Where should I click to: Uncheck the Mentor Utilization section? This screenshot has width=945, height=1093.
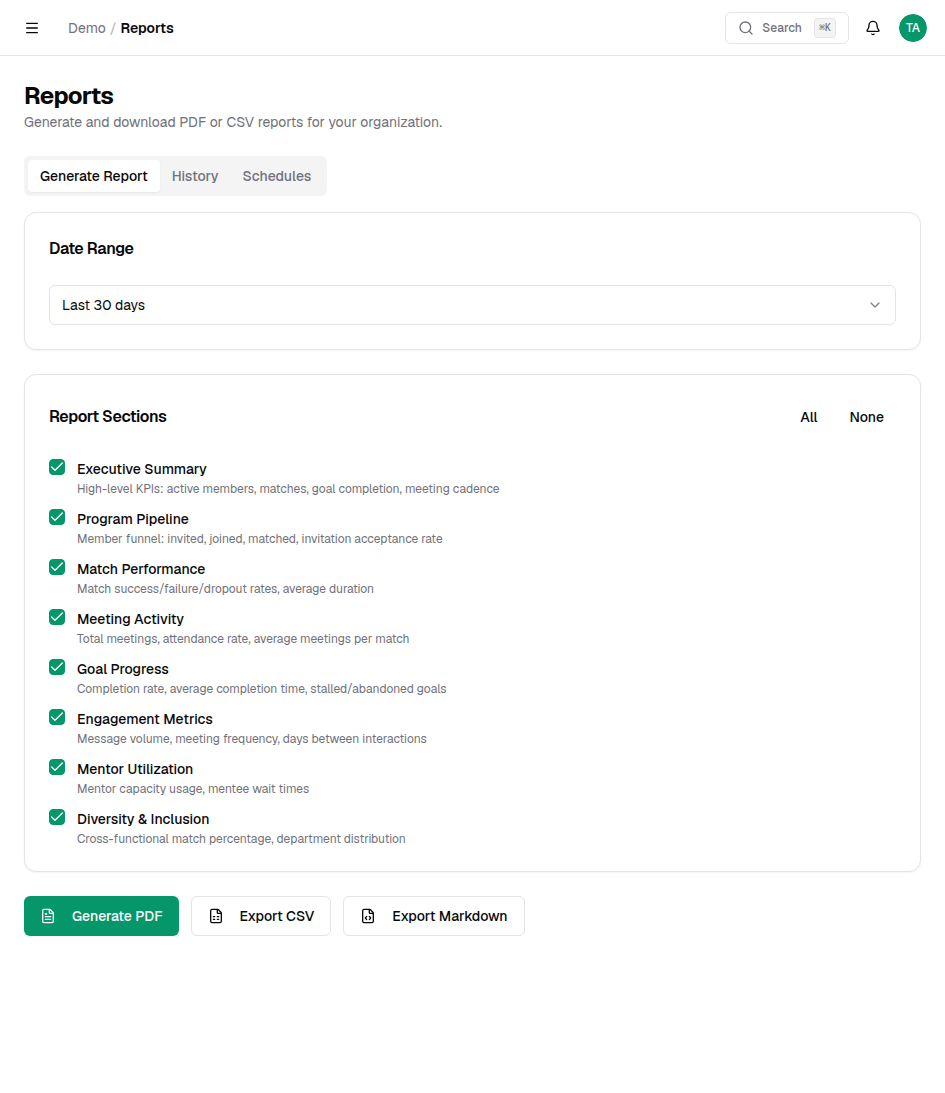pos(57,767)
